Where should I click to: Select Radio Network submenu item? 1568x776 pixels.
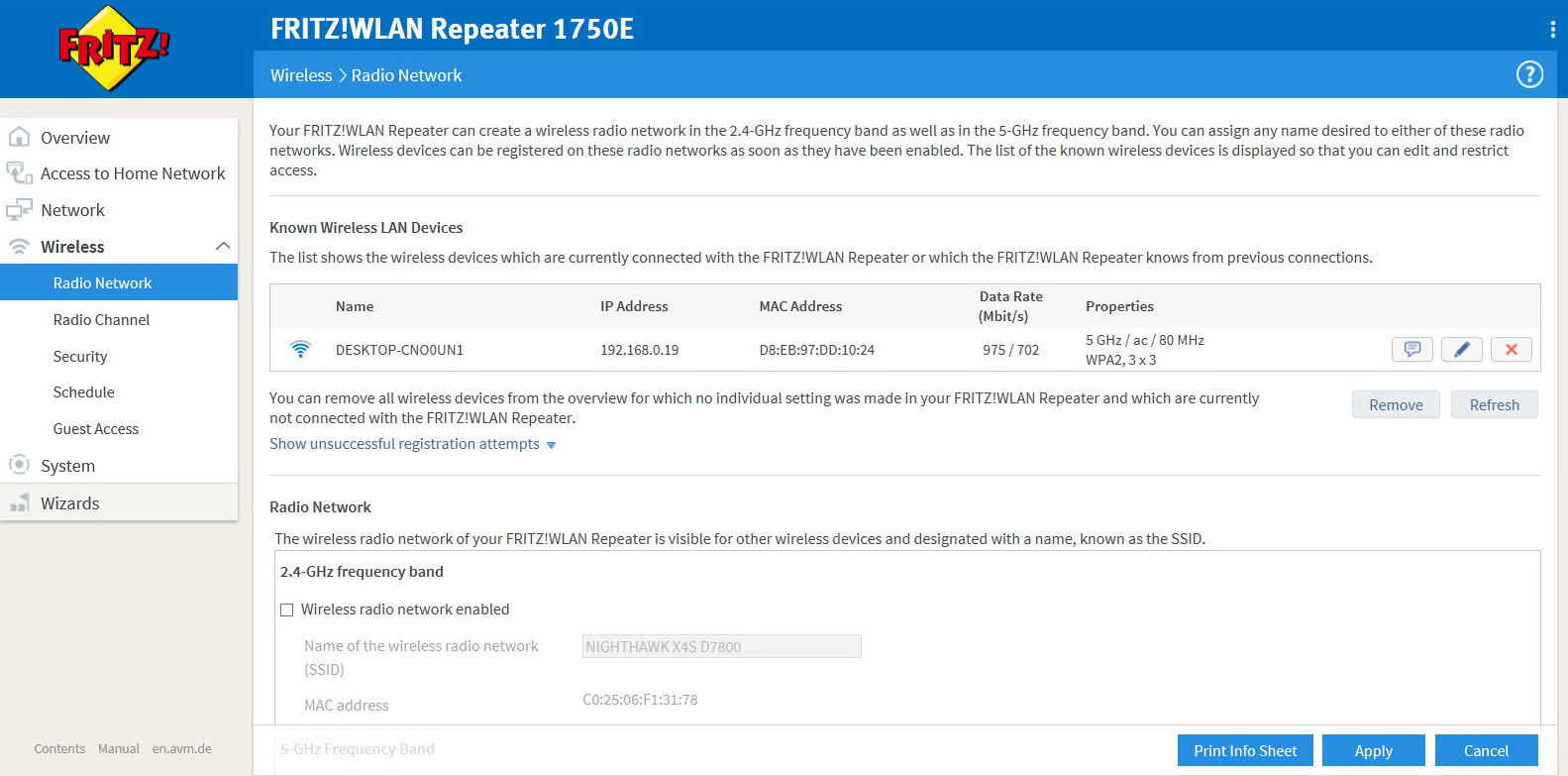point(119,282)
